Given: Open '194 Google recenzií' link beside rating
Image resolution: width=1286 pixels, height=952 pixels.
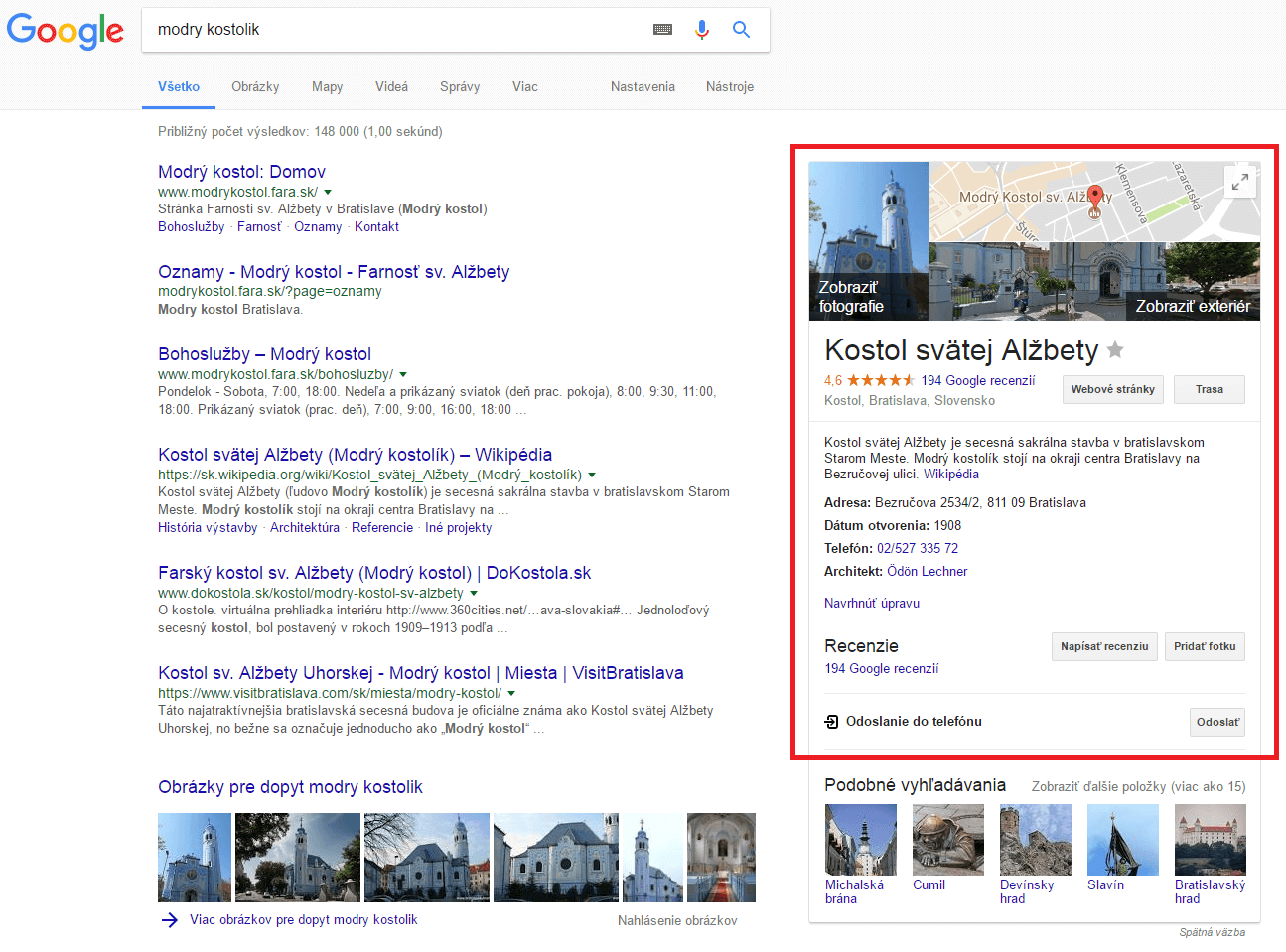Looking at the screenshot, I should pyautogui.click(x=978, y=380).
